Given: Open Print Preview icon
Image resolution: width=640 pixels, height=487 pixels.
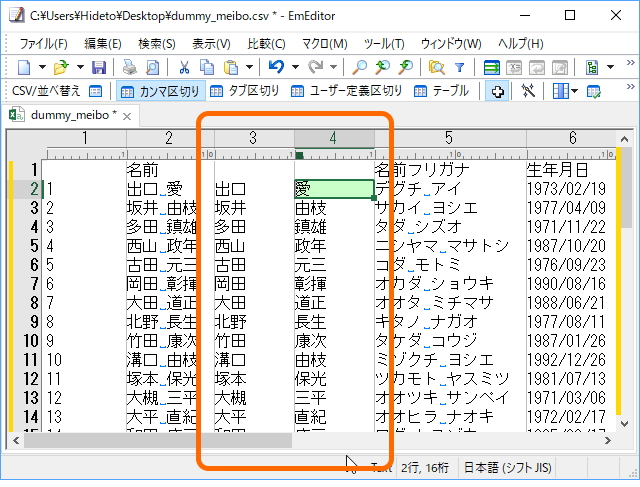Looking at the screenshot, I should [x=152, y=67].
